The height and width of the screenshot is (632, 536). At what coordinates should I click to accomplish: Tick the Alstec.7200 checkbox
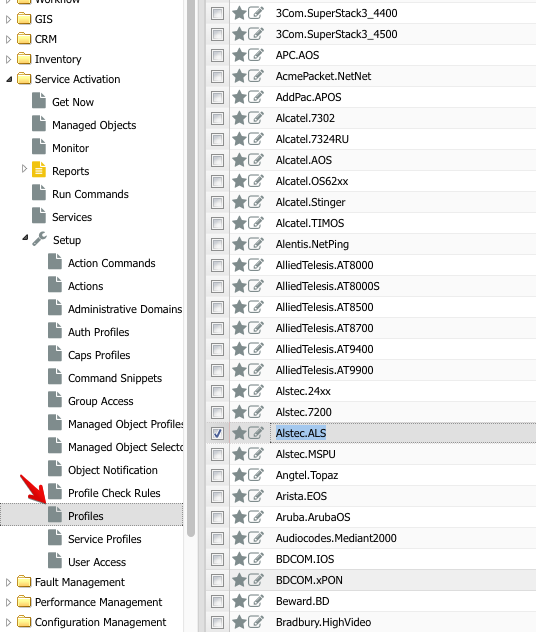[x=217, y=412]
